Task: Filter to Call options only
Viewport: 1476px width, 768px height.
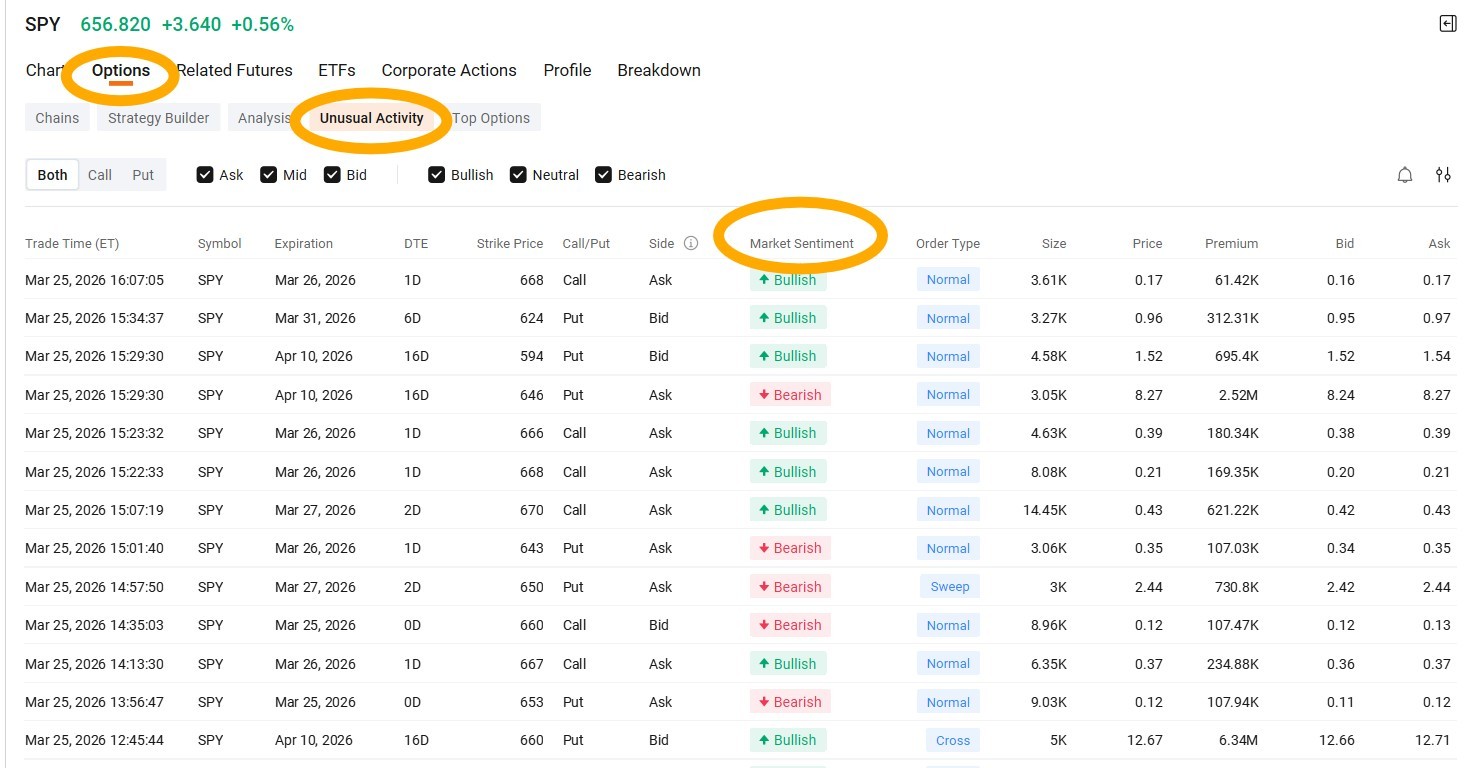Action: coord(100,175)
